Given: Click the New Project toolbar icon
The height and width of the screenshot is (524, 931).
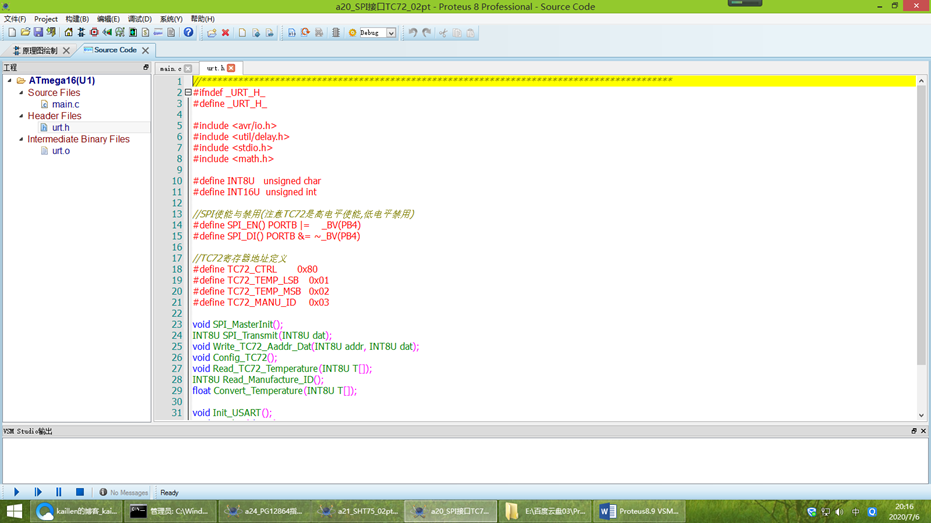Looking at the screenshot, I should [12, 33].
